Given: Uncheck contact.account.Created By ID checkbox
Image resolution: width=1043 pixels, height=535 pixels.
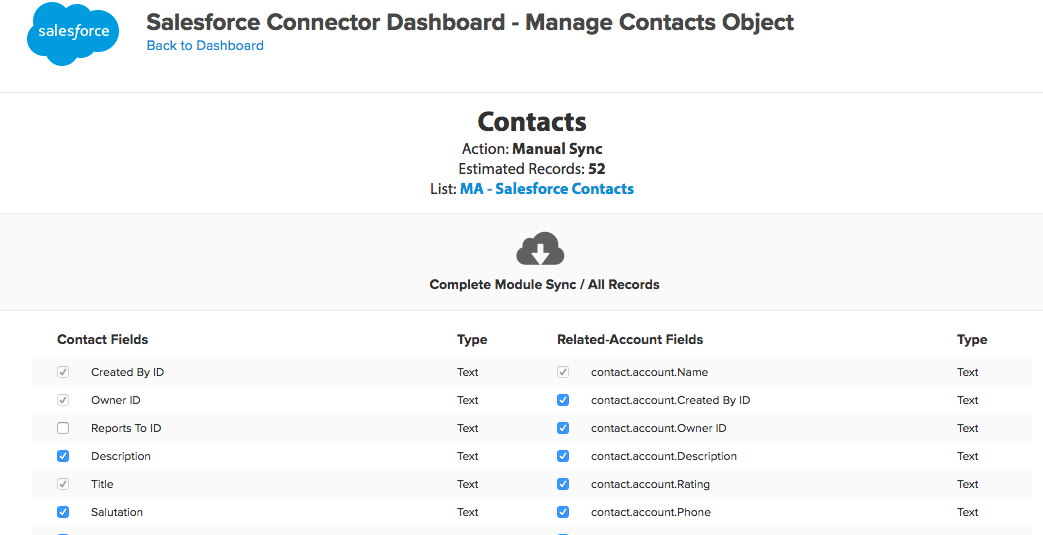Looking at the screenshot, I should tap(563, 400).
